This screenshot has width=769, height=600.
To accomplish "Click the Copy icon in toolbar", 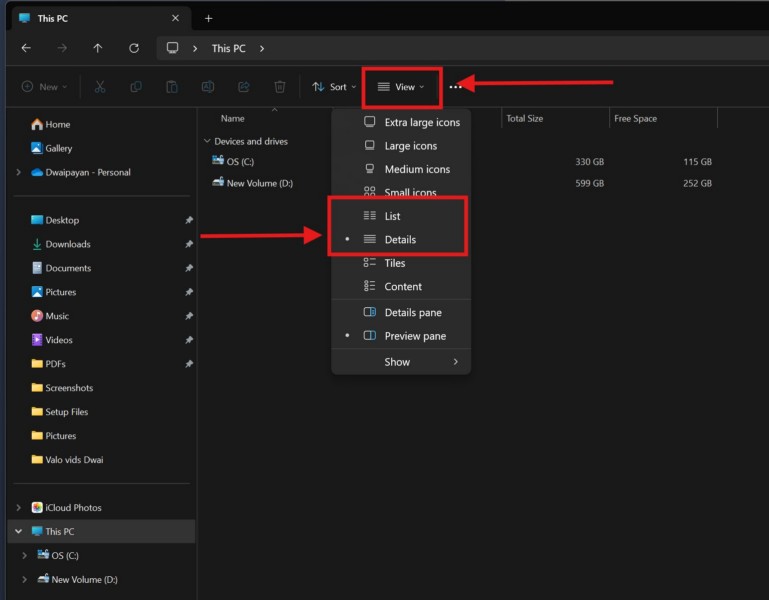I will coord(136,87).
